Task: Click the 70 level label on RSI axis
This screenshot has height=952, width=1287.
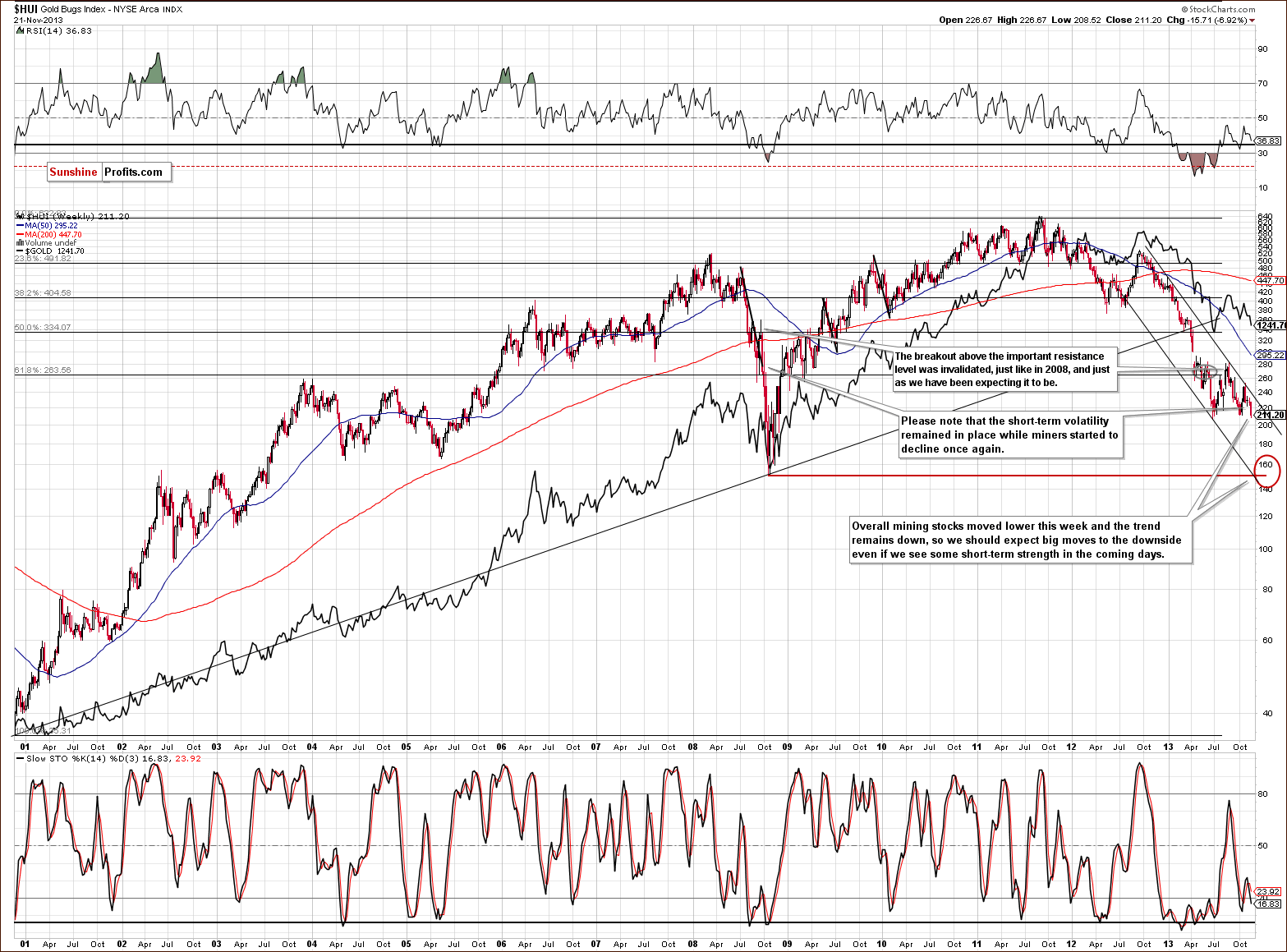Action: point(1263,83)
